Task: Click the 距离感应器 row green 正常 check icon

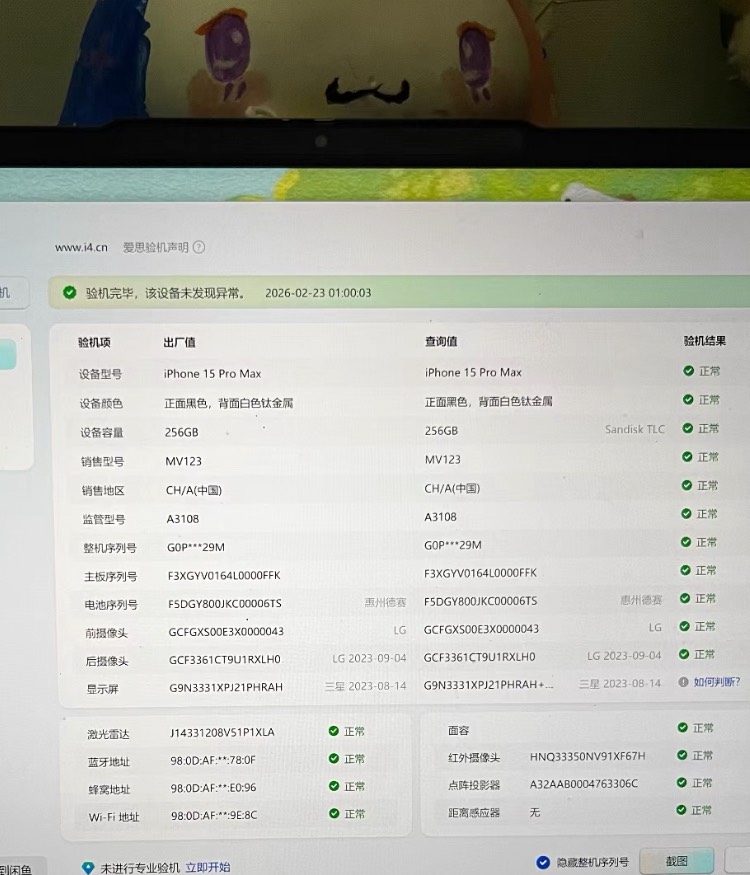Action: (681, 810)
